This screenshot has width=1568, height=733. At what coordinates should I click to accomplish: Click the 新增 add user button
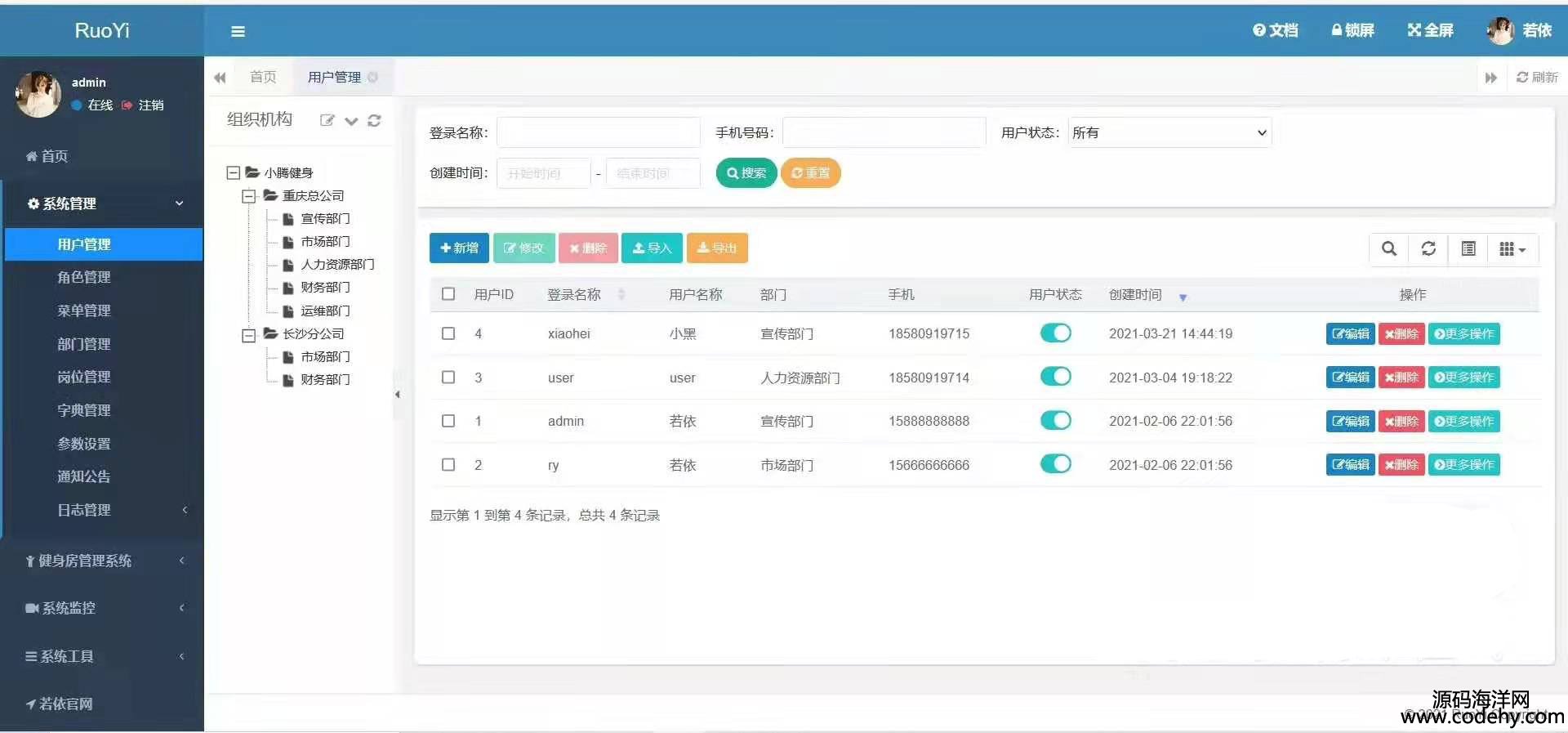coord(459,248)
